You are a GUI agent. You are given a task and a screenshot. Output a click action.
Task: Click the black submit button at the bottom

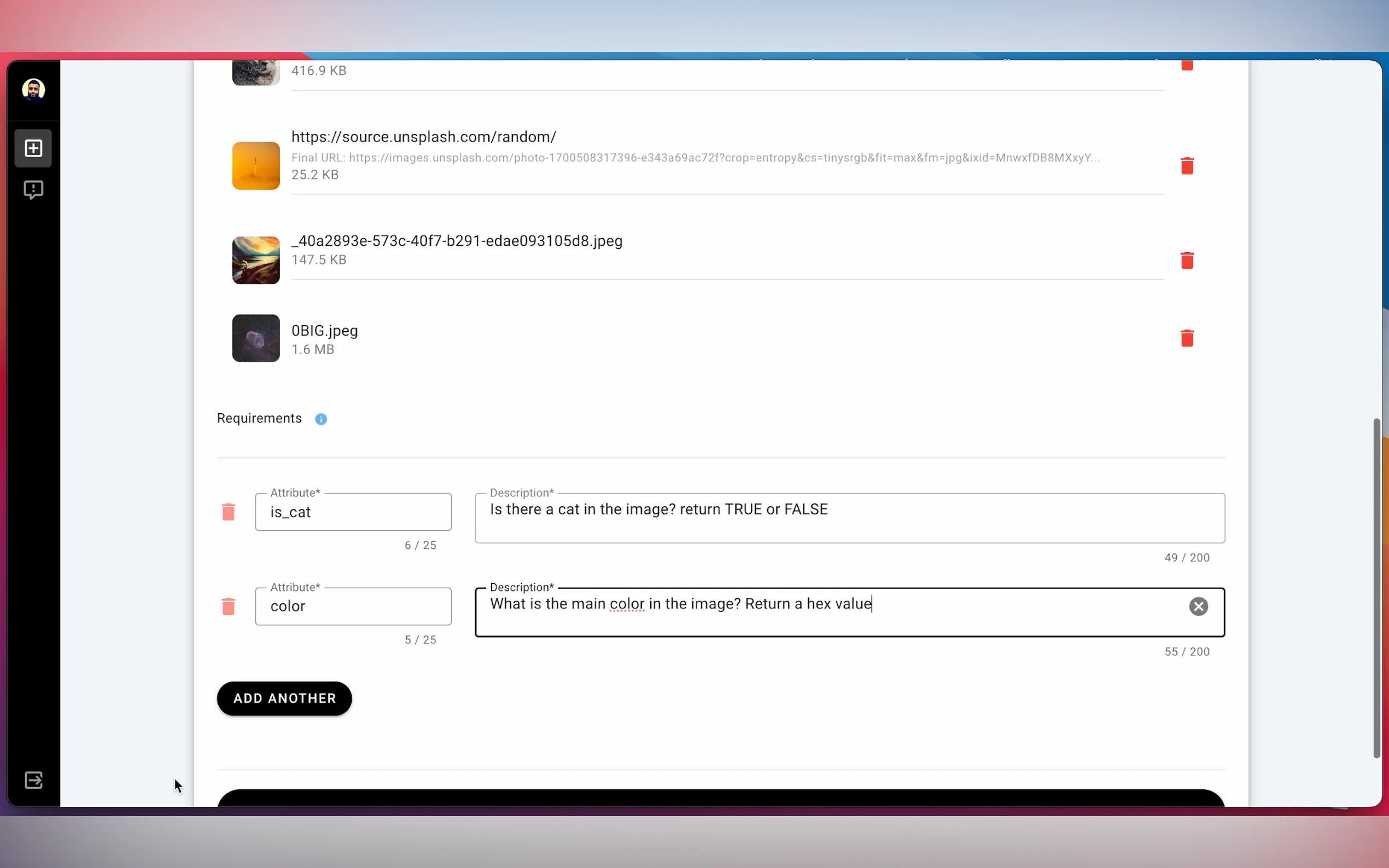[x=721, y=799]
